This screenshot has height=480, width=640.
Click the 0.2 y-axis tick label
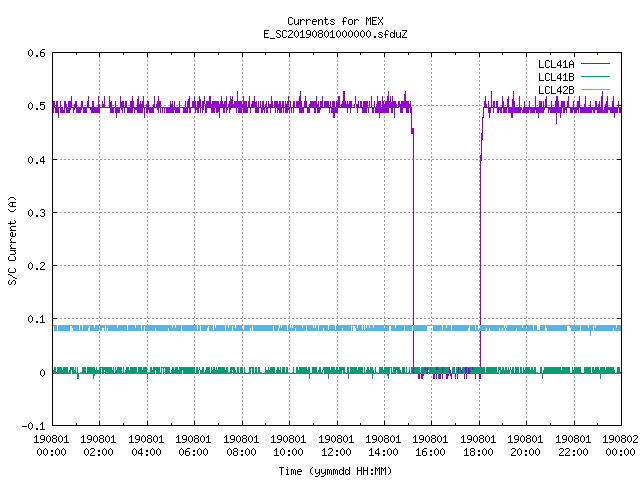(x=36, y=266)
